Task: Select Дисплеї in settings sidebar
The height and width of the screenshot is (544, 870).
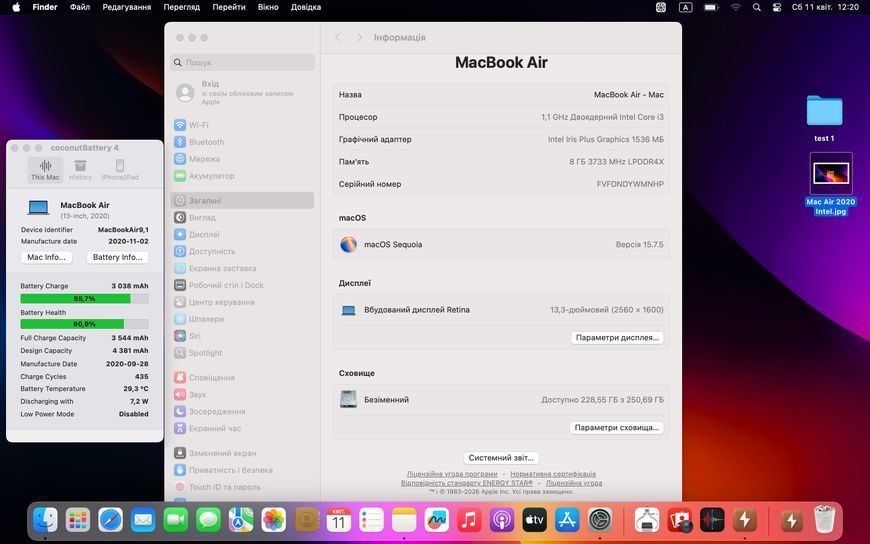Action: click(x=242, y=234)
